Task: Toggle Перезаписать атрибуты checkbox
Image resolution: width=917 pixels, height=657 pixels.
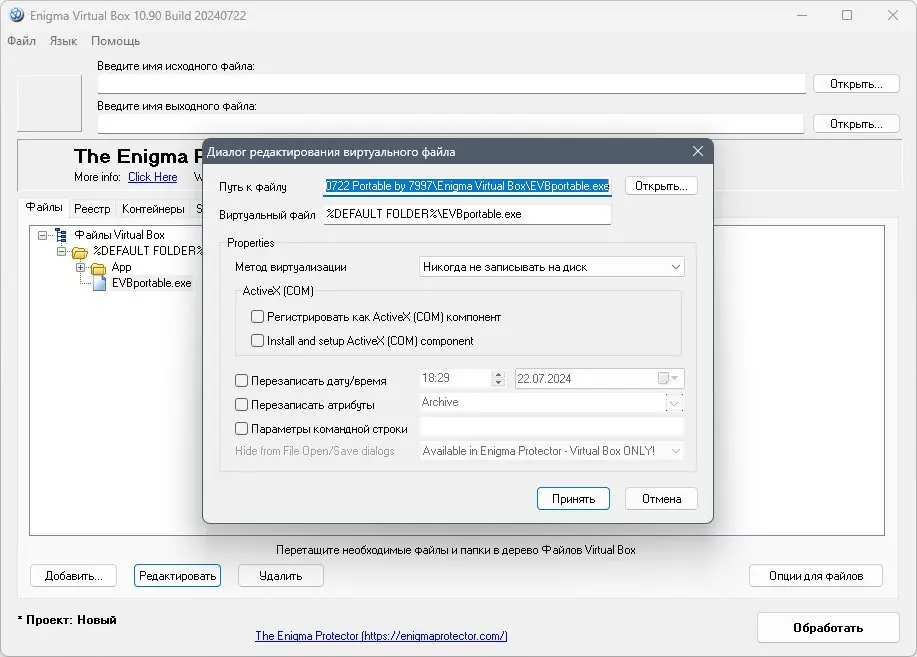Action: [x=241, y=404]
